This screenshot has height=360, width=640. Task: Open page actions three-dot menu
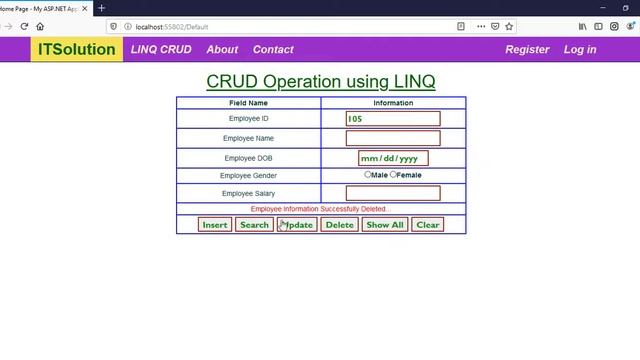tap(481, 27)
